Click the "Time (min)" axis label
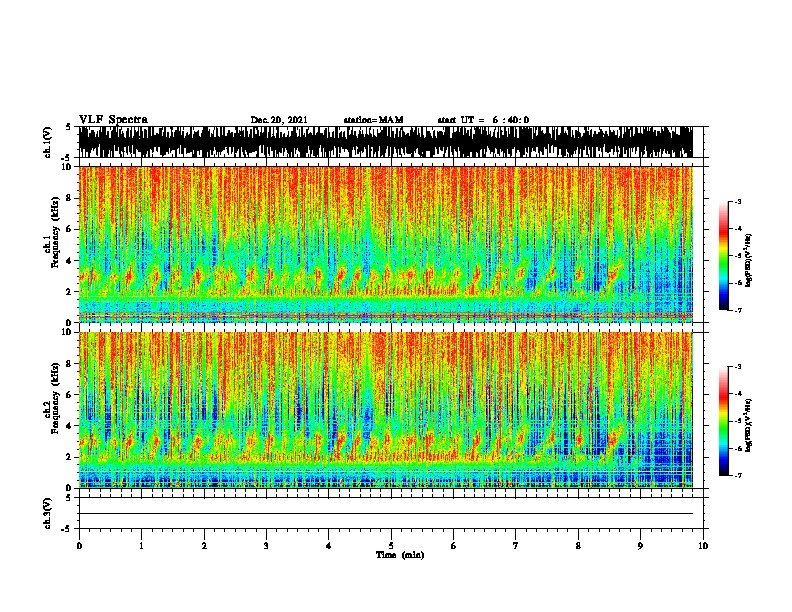 pyautogui.click(x=400, y=555)
